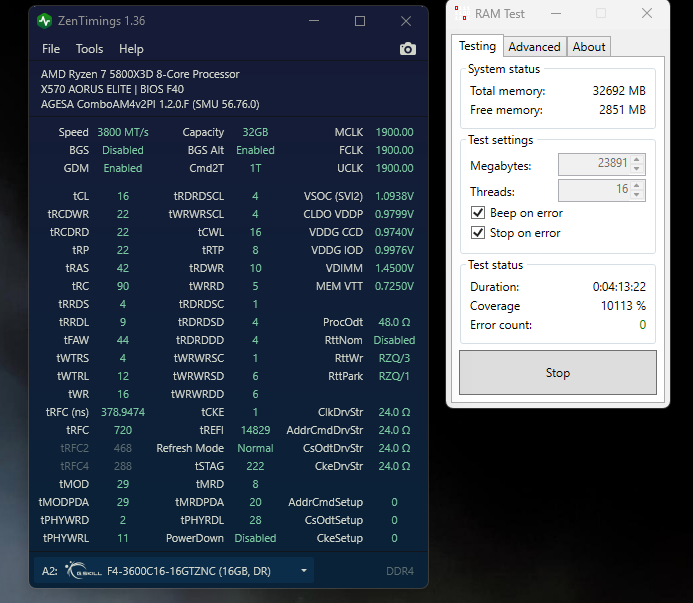Click the AGESA ComboAM4v2PI version text
This screenshot has height=603, width=693.
click(150, 104)
